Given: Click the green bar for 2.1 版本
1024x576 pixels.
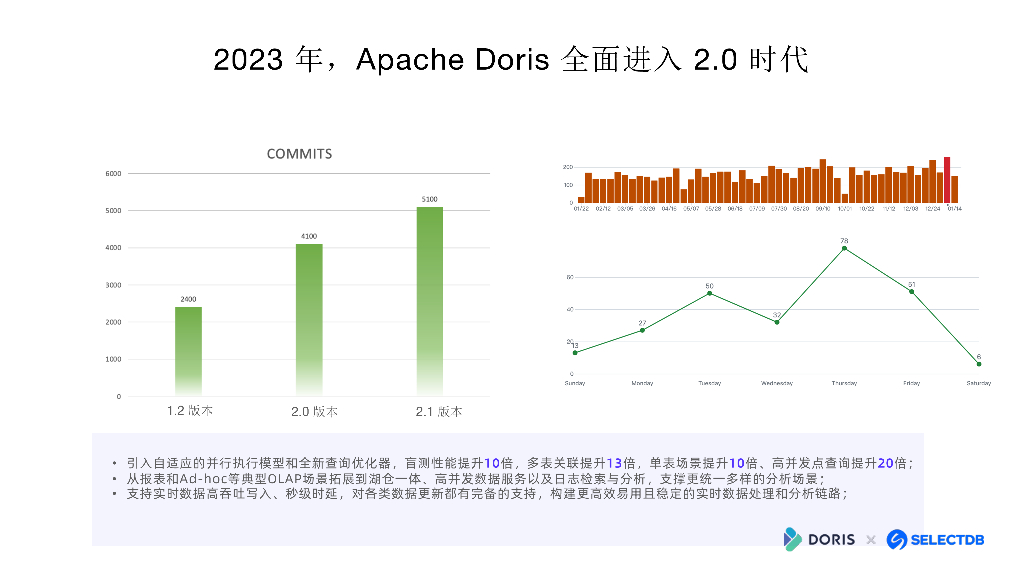Looking at the screenshot, I should point(430,301).
